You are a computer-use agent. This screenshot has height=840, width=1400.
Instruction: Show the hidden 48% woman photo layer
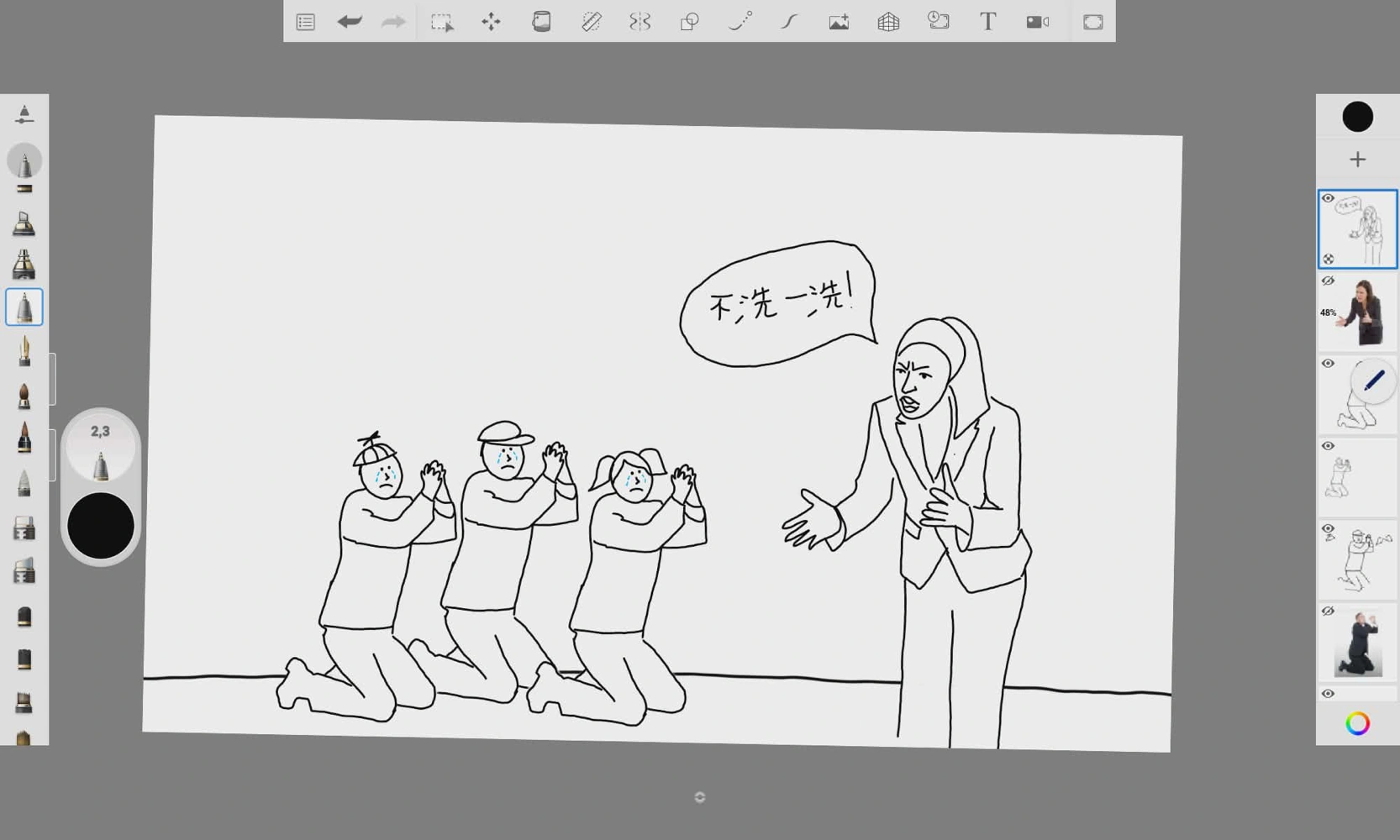click(x=1328, y=281)
